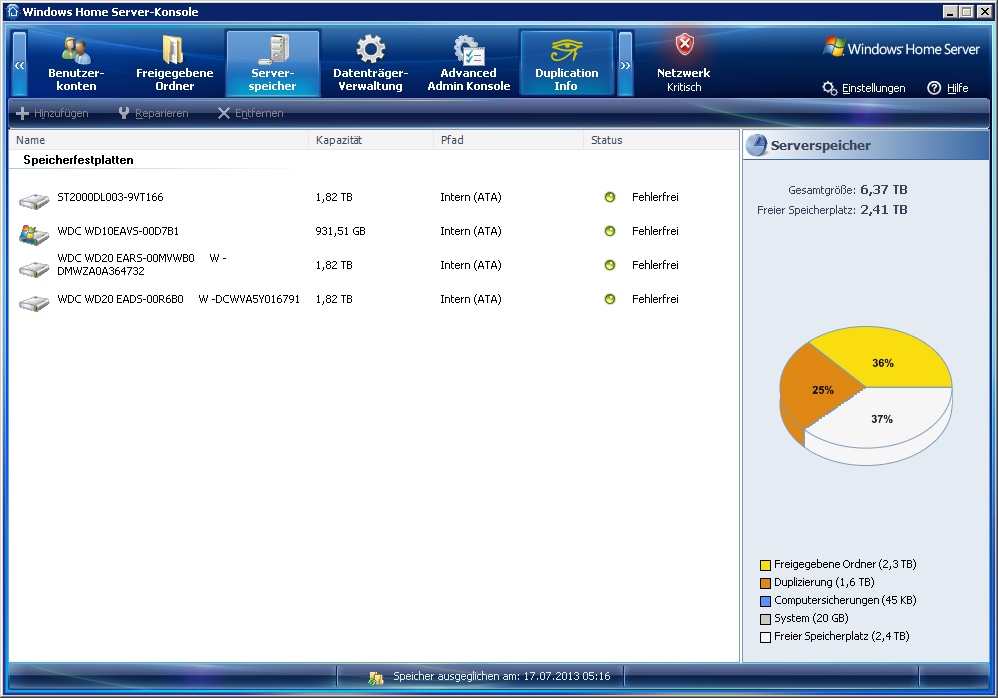Screen dimensions: 998x698
Task: Click the WD20 EADS green status indicator
Action: coord(610,299)
